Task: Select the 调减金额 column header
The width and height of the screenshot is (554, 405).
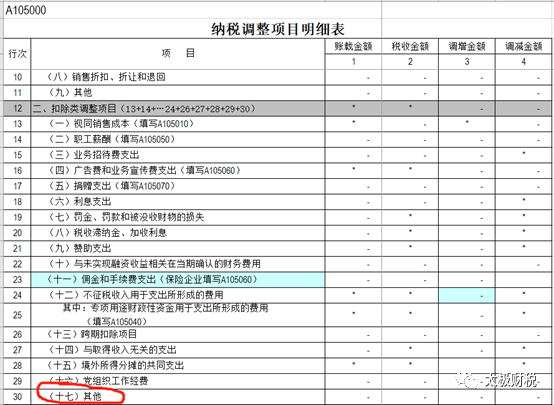Action: [x=523, y=46]
